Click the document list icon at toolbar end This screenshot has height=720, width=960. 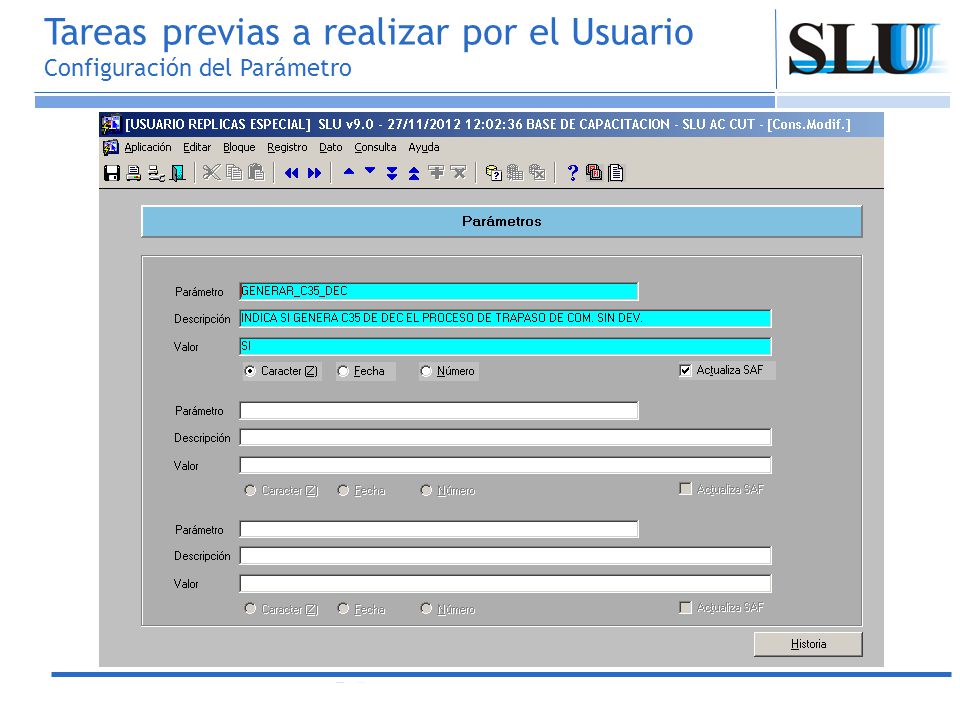(x=616, y=173)
